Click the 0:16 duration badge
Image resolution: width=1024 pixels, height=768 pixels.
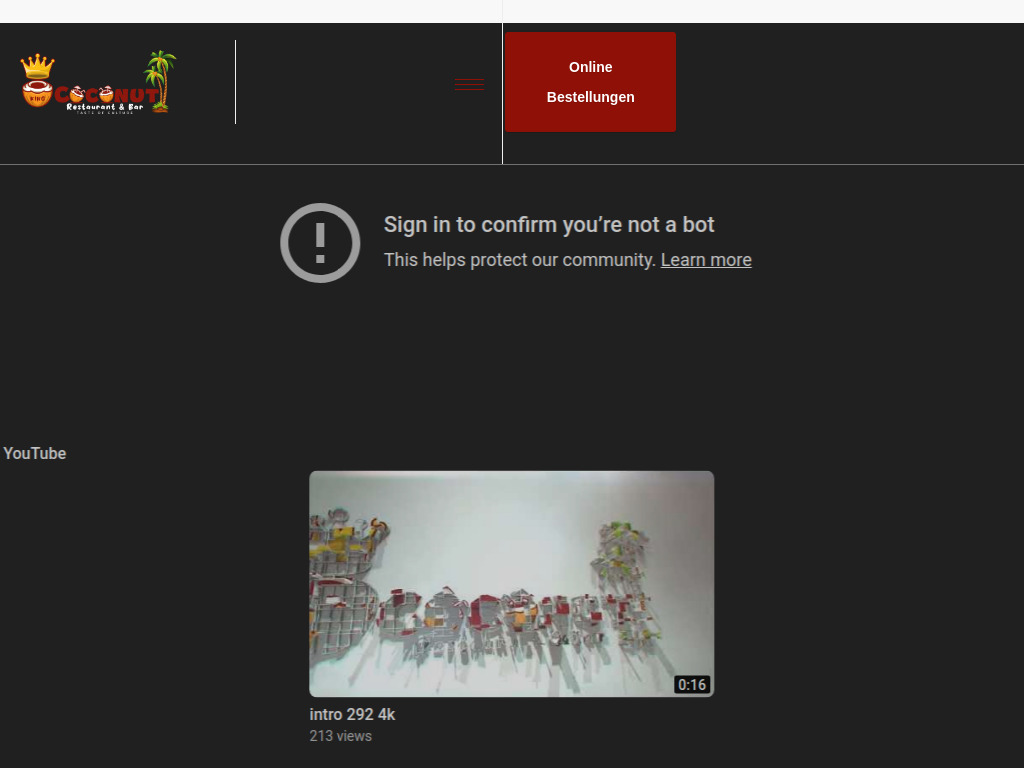click(x=691, y=685)
